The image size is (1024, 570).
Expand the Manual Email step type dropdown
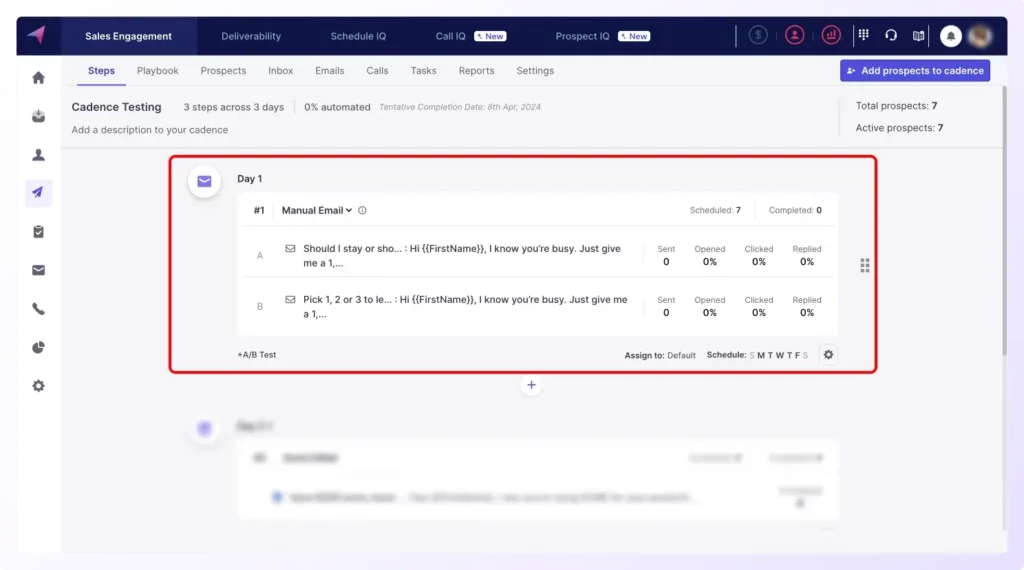(317, 210)
